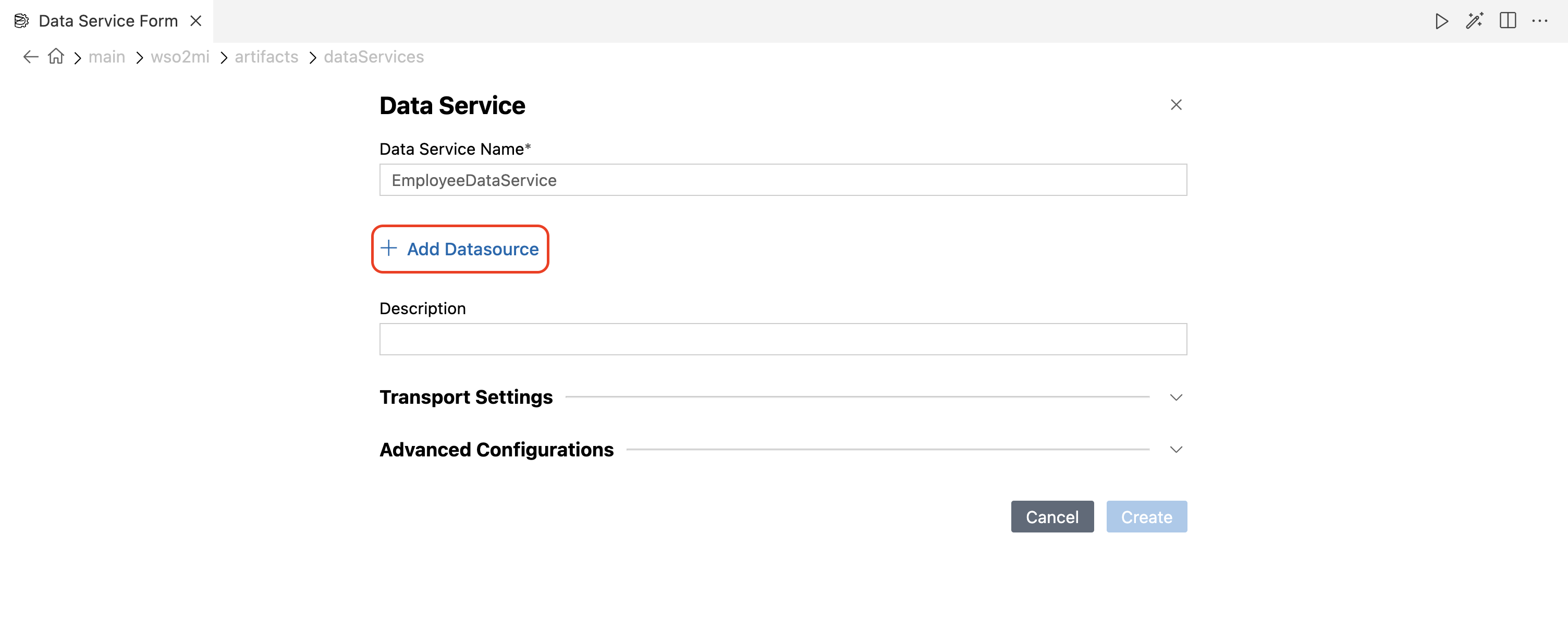Close the Data Service form panel
1568x620 pixels.
[1175, 105]
